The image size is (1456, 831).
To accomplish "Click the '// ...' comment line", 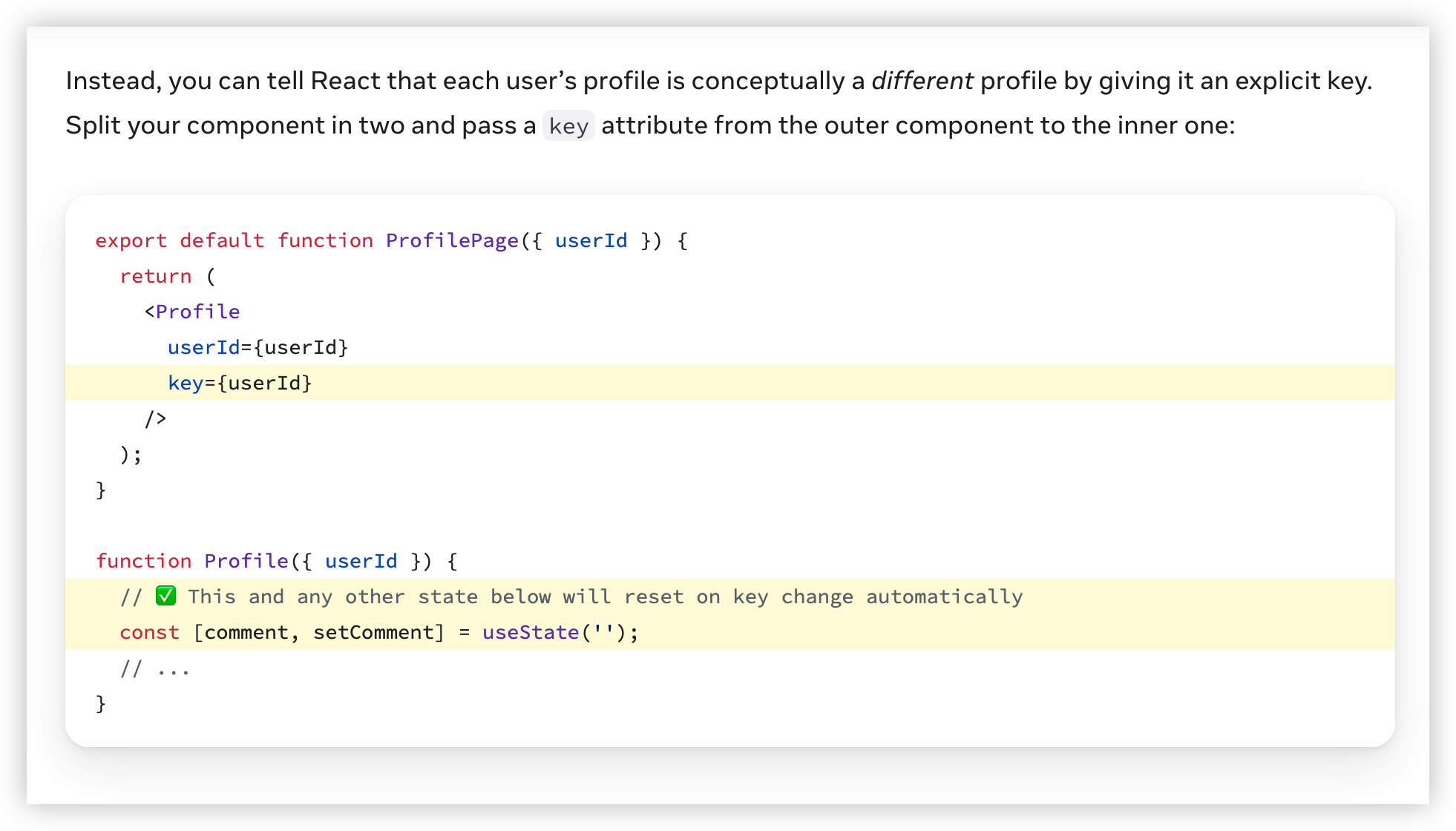I will pyautogui.click(x=155, y=669).
